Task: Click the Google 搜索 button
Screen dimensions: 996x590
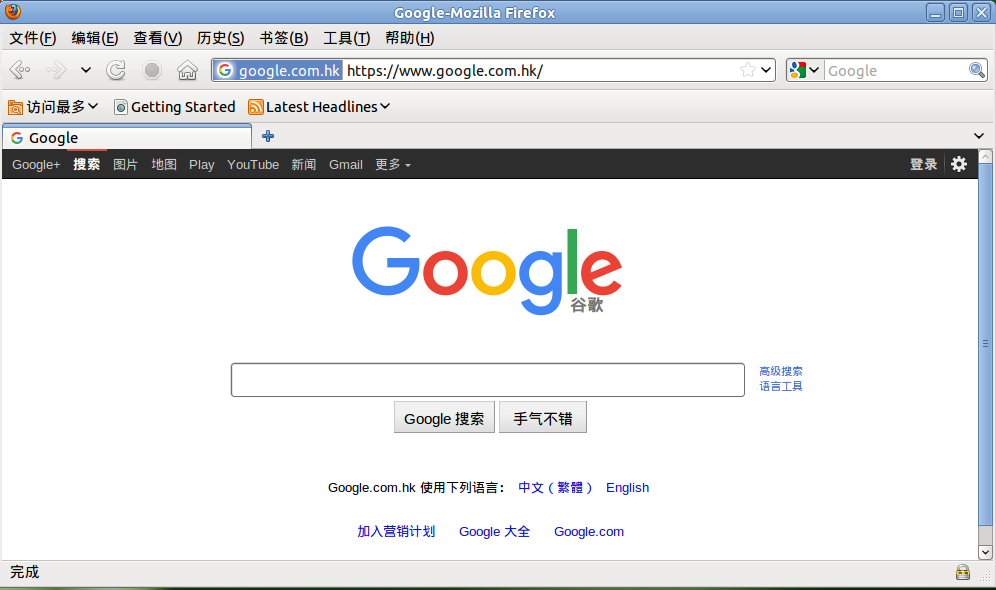Action: coord(444,418)
